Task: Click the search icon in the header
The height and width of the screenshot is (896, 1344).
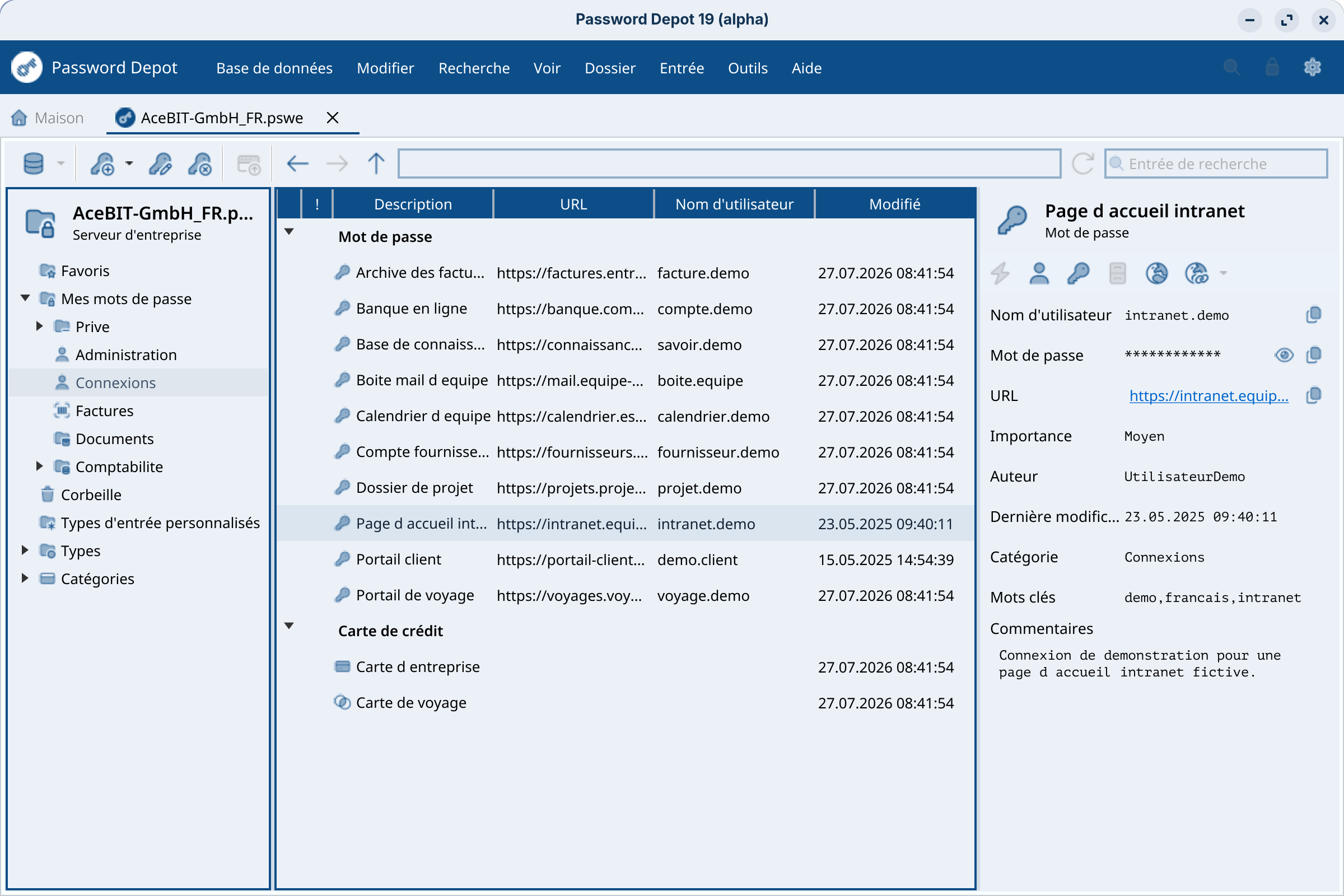Action: (x=1231, y=67)
